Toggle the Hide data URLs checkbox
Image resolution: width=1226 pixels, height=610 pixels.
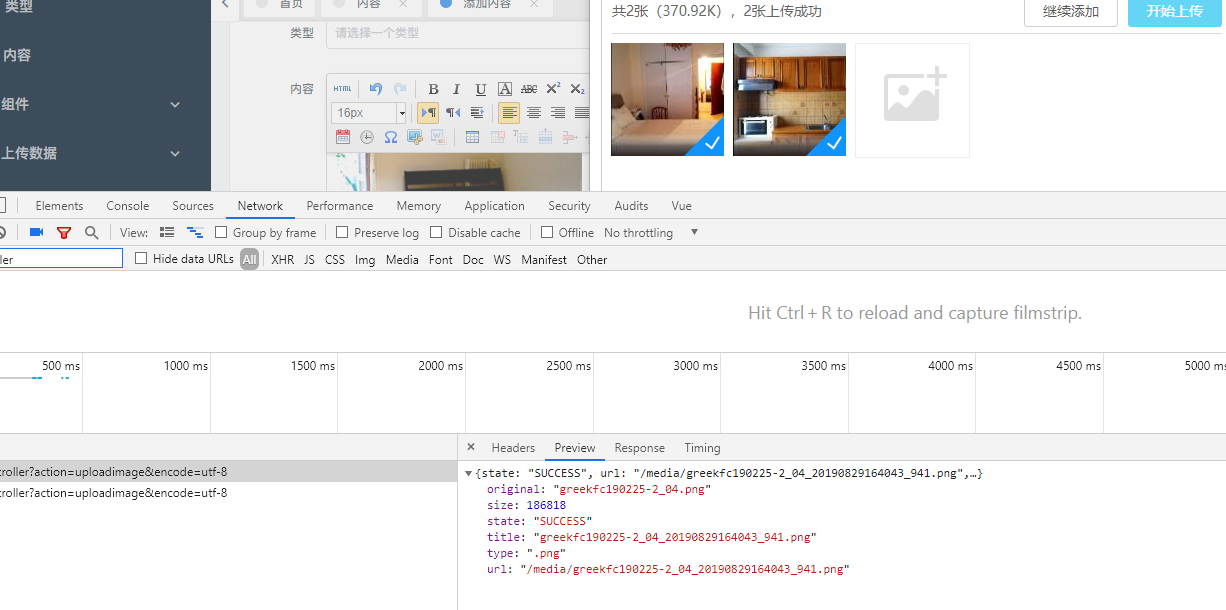tap(141, 259)
